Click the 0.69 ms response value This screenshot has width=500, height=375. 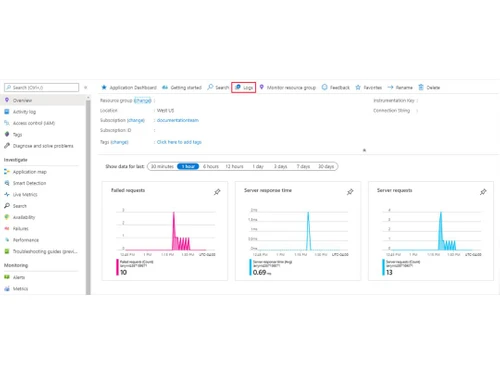262,272
